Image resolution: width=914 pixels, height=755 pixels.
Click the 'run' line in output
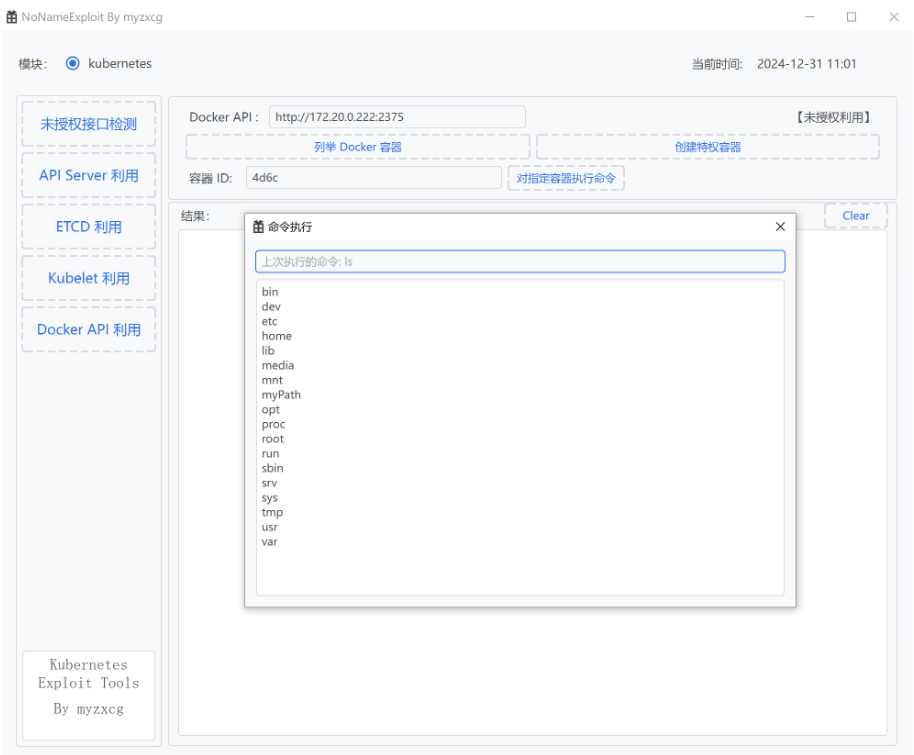270,453
